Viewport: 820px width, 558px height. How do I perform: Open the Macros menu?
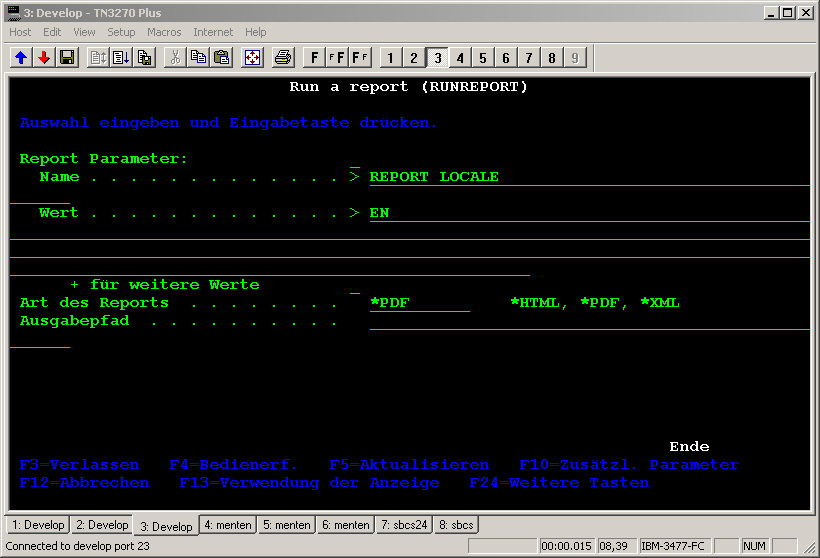click(x=164, y=32)
